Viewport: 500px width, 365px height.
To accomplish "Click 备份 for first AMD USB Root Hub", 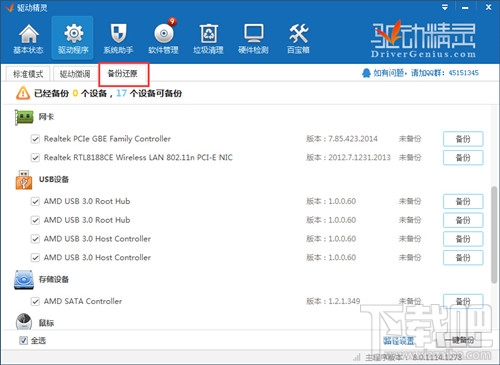I will (463, 201).
